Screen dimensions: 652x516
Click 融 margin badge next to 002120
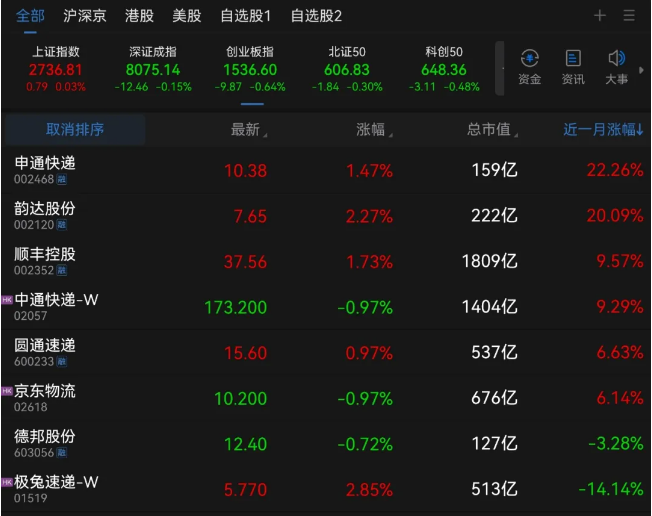pos(62,225)
